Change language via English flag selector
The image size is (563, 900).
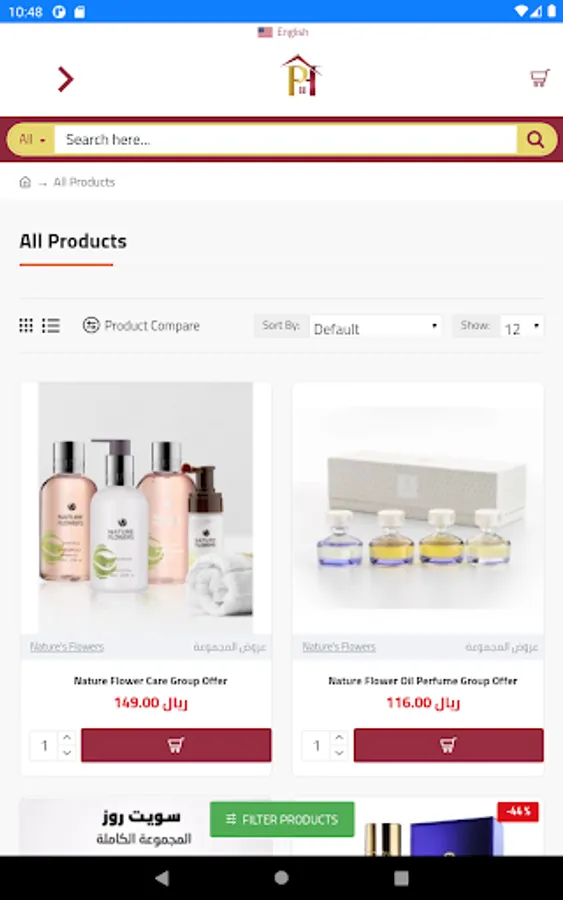tap(283, 32)
